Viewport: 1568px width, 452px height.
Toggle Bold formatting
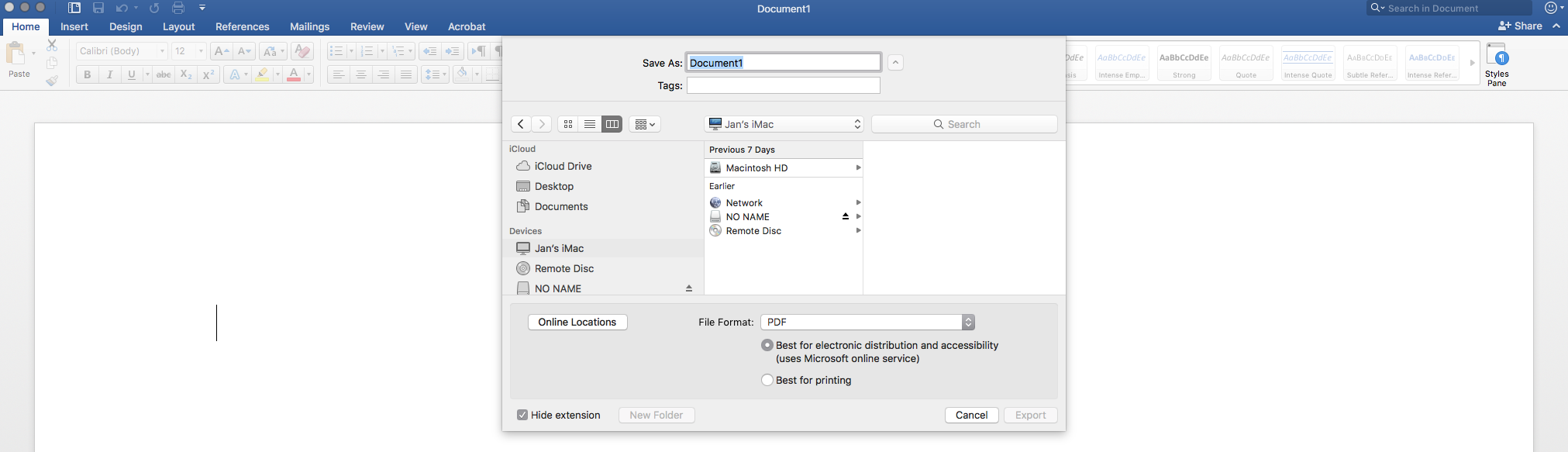pyautogui.click(x=88, y=74)
